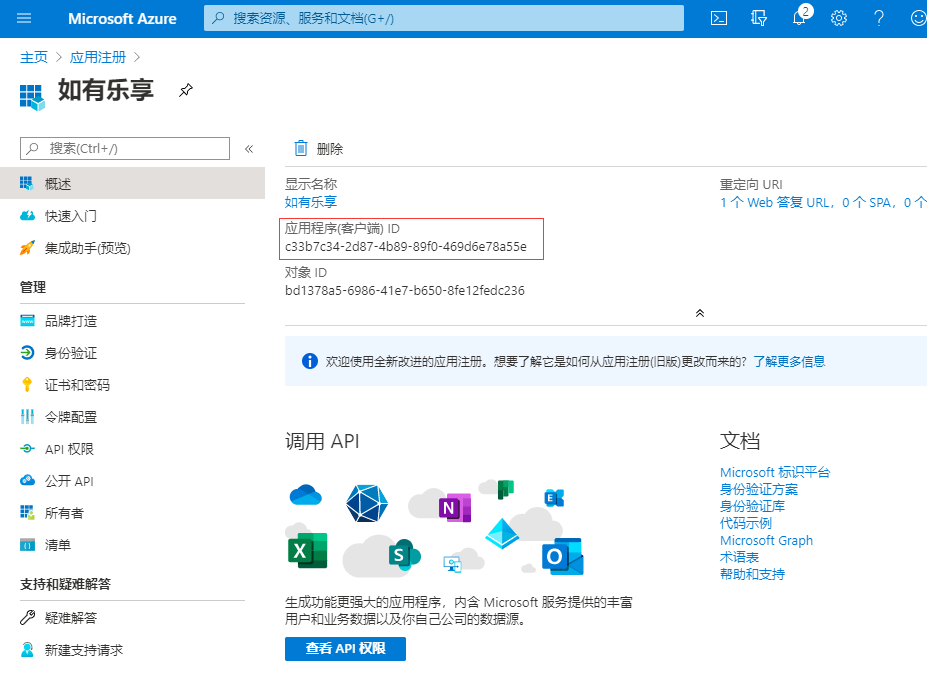Go to 主页 breadcrumb

coord(34,57)
